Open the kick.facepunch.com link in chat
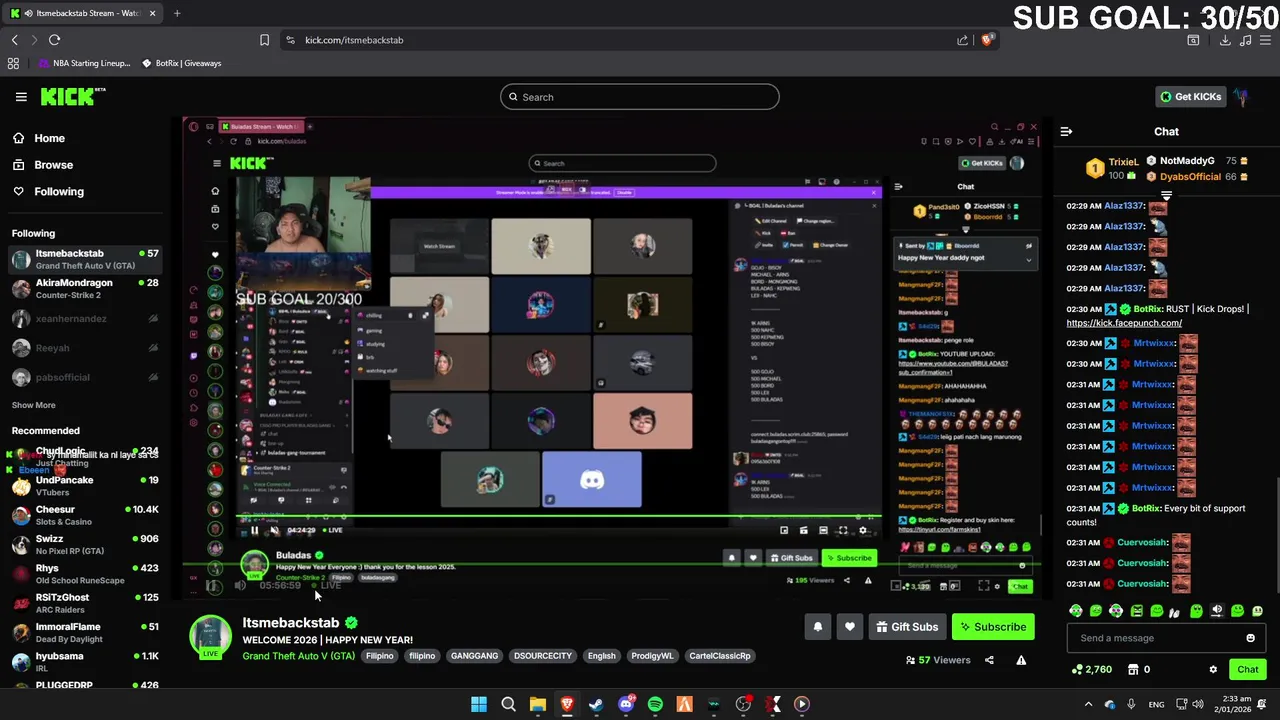 point(1124,323)
